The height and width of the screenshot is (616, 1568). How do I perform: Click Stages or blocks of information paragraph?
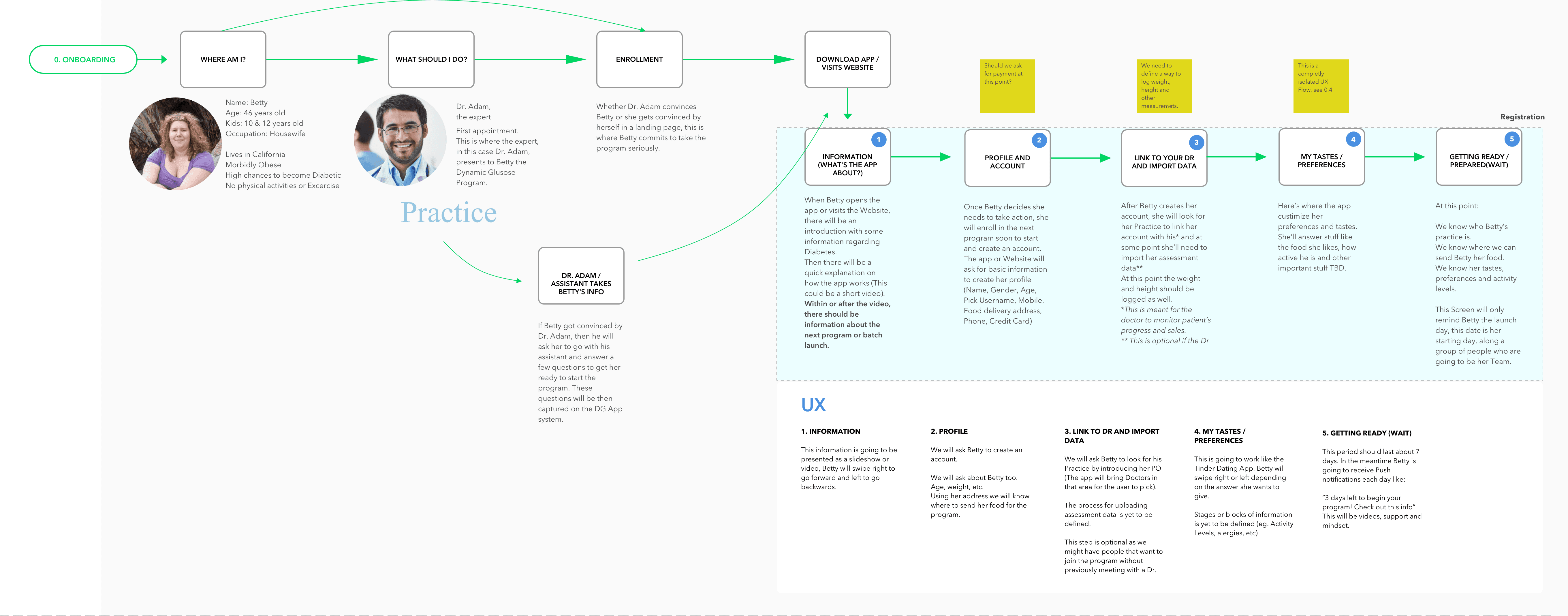[x=1244, y=523]
